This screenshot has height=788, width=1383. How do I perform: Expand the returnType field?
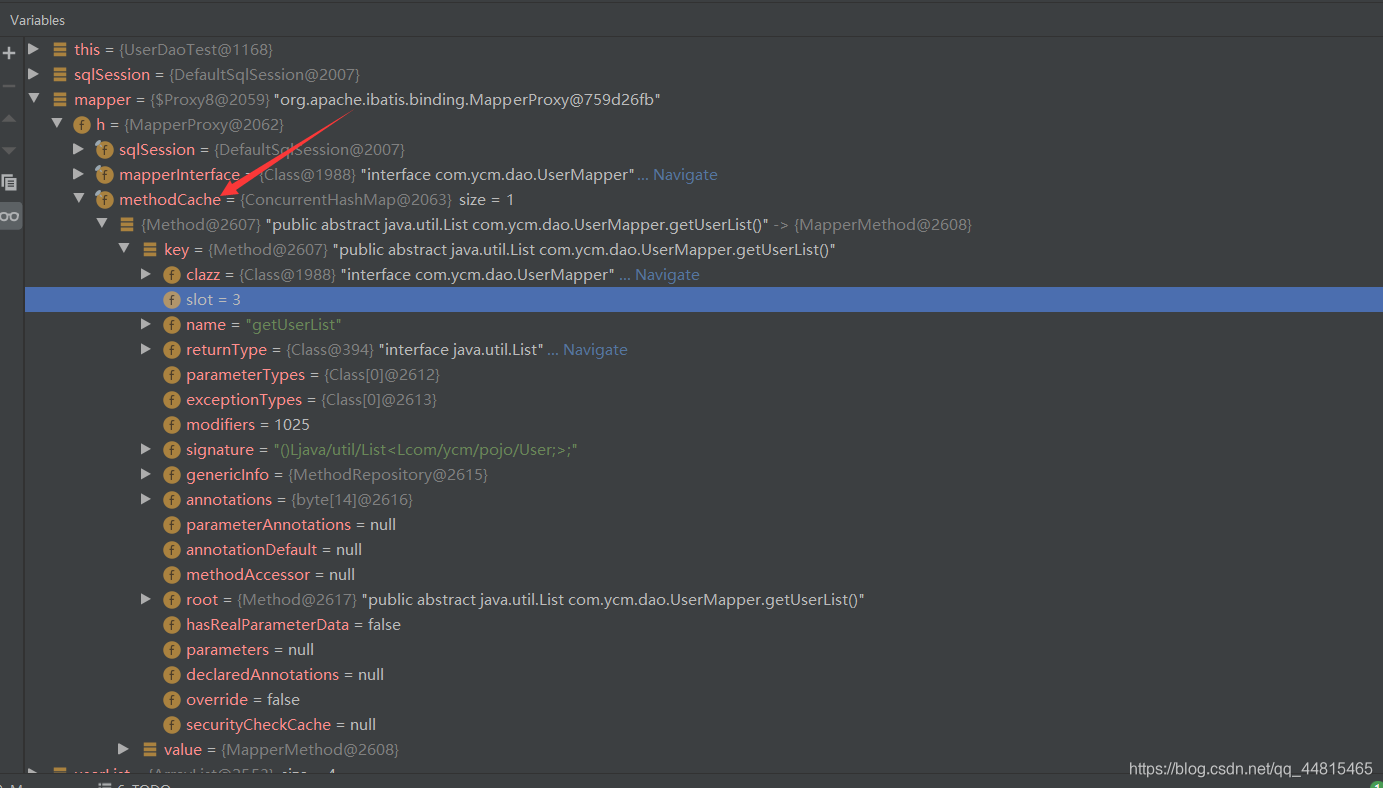coord(146,349)
